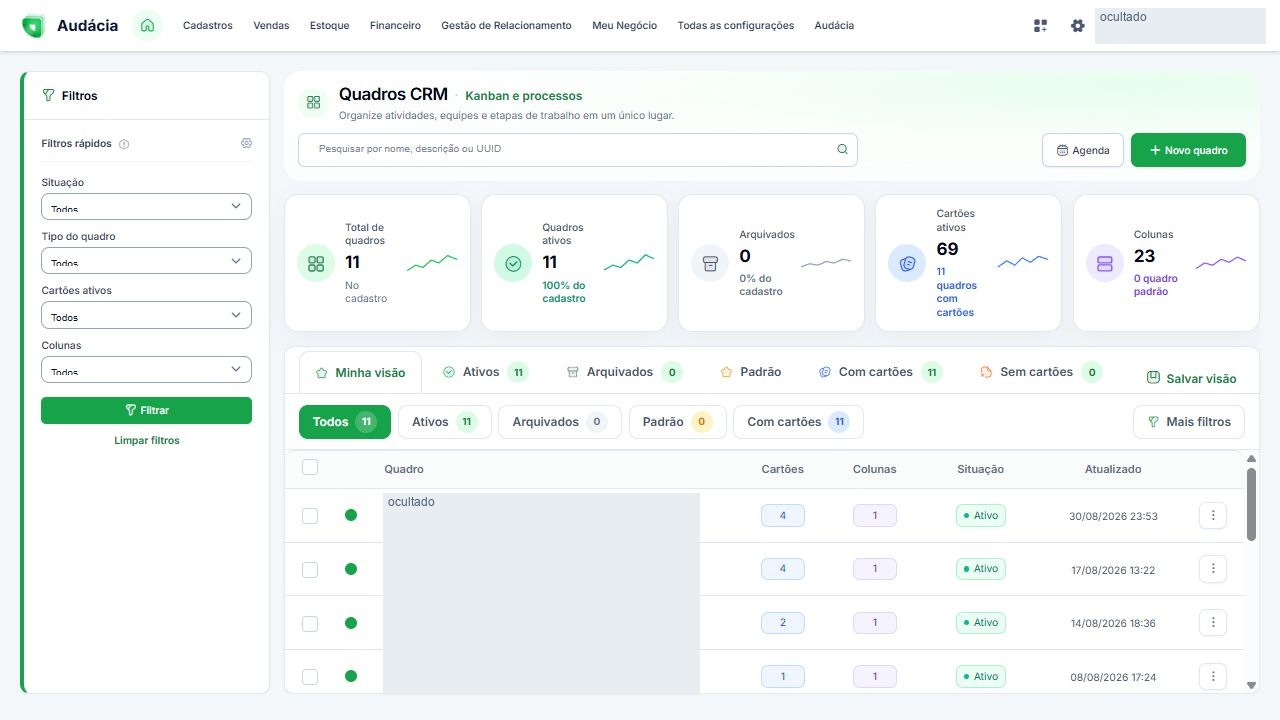Click Salvar visão
The image size is (1280, 720).
1191,379
